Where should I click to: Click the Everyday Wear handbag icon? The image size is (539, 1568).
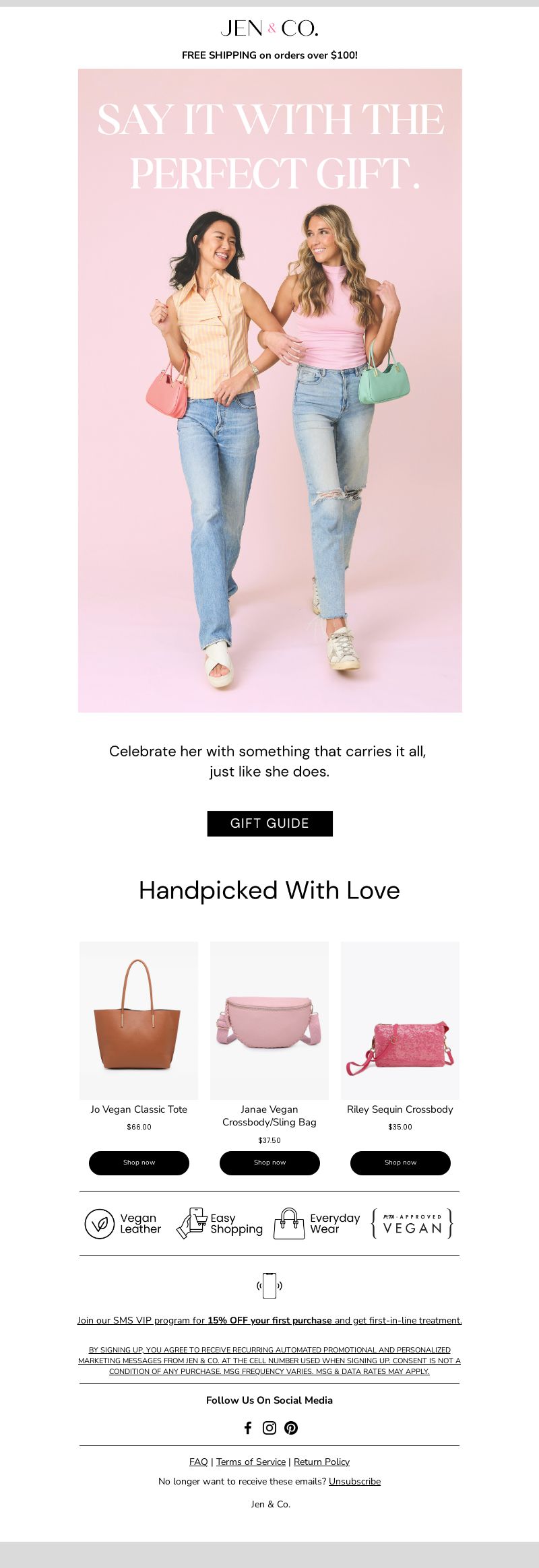click(x=289, y=1223)
